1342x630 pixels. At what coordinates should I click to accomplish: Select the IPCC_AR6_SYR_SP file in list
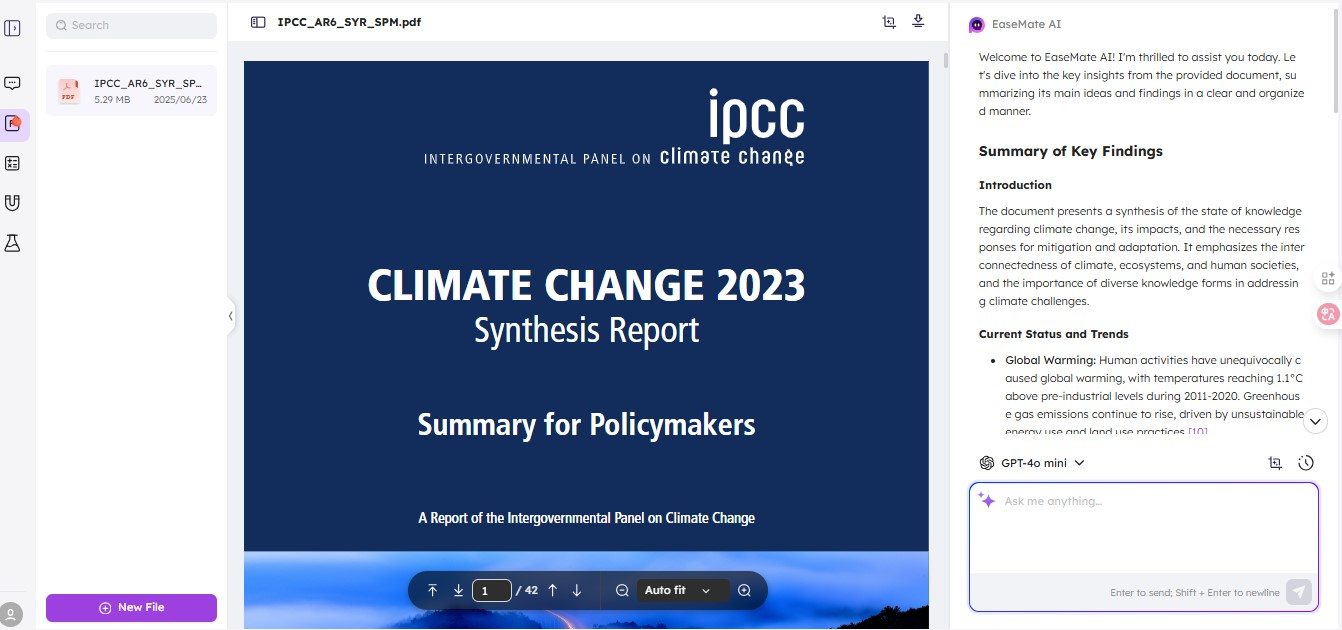131,91
